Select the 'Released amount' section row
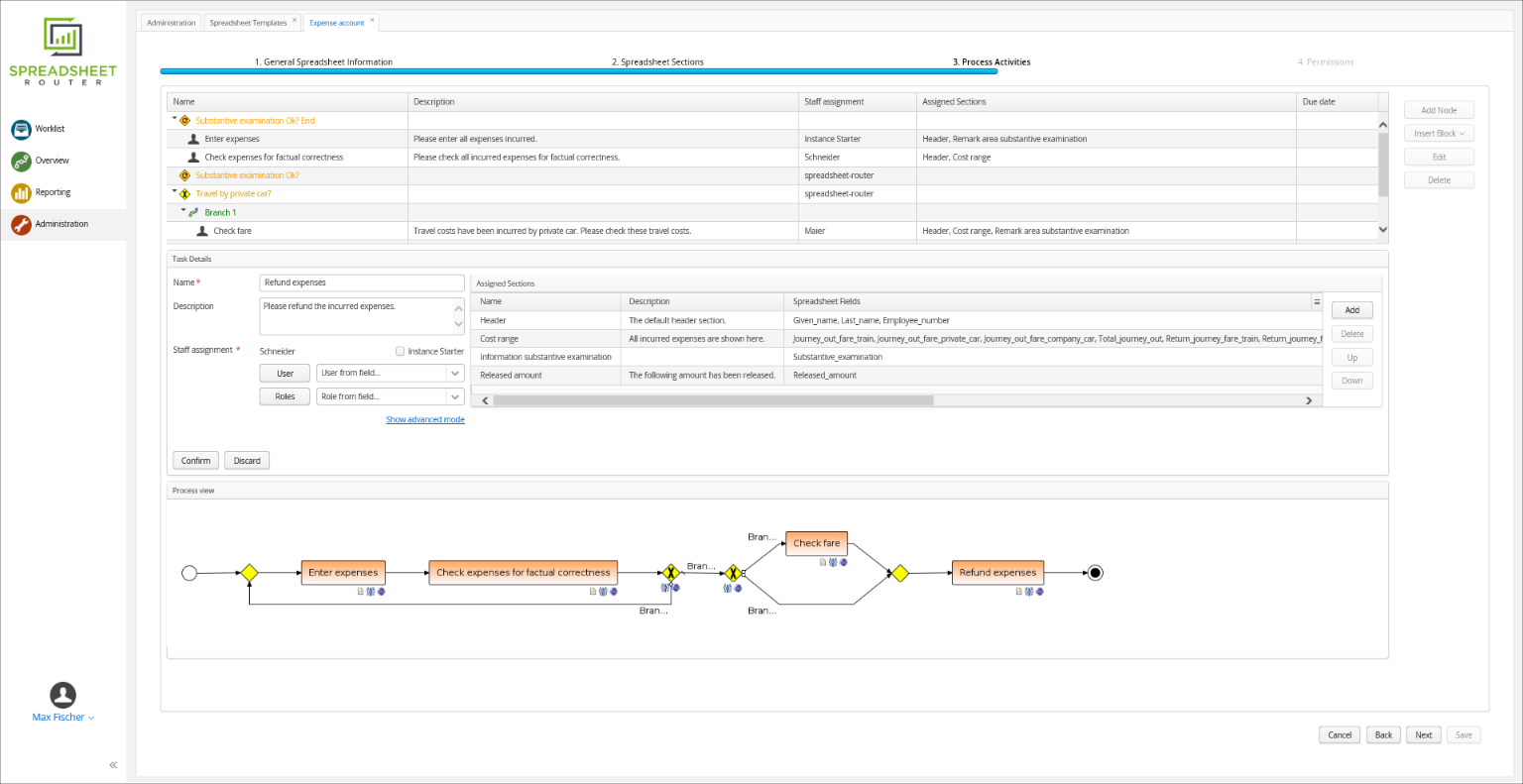The height and width of the screenshot is (784, 1523). pyautogui.click(x=898, y=375)
